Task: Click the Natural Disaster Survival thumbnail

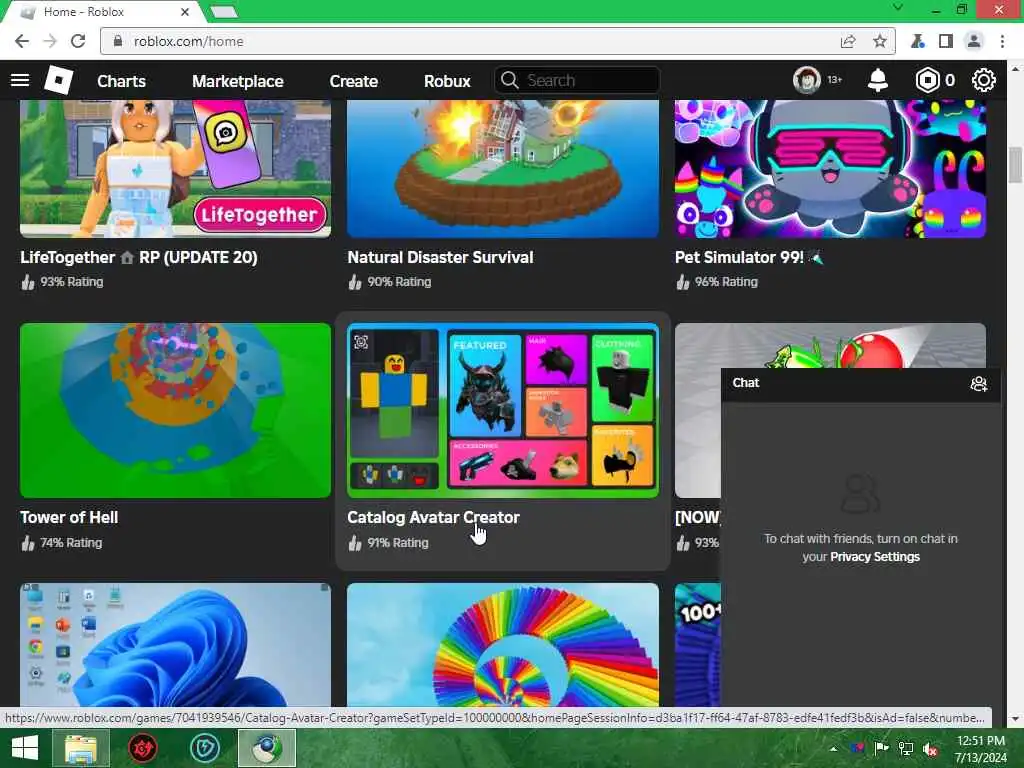Action: click(503, 168)
